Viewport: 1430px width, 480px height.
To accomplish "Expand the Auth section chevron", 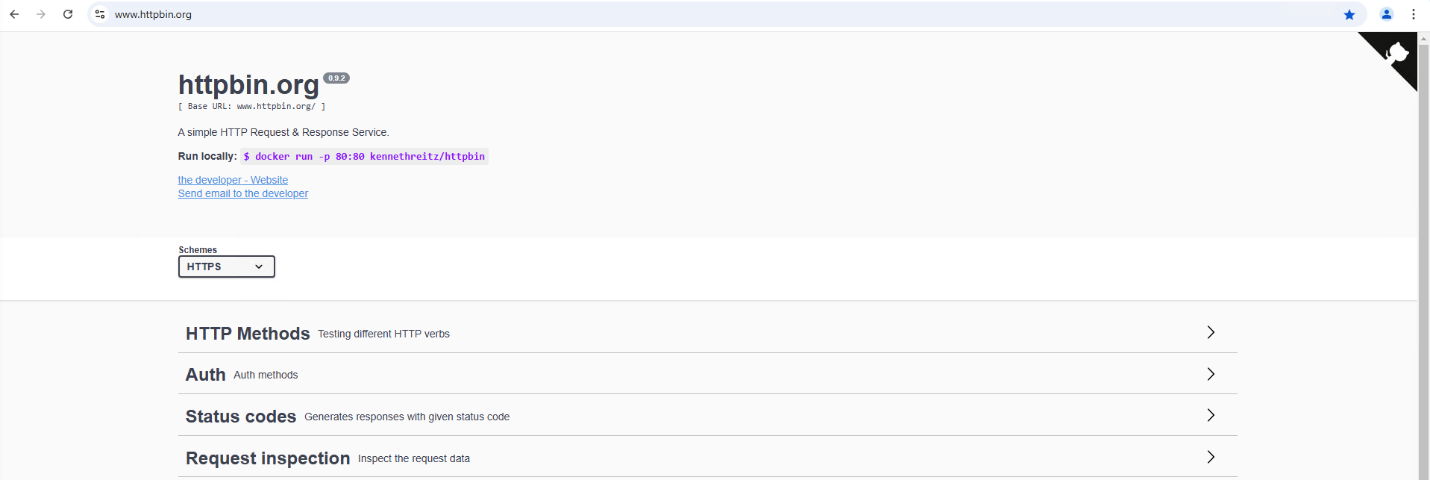I will (x=1210, y=374).
